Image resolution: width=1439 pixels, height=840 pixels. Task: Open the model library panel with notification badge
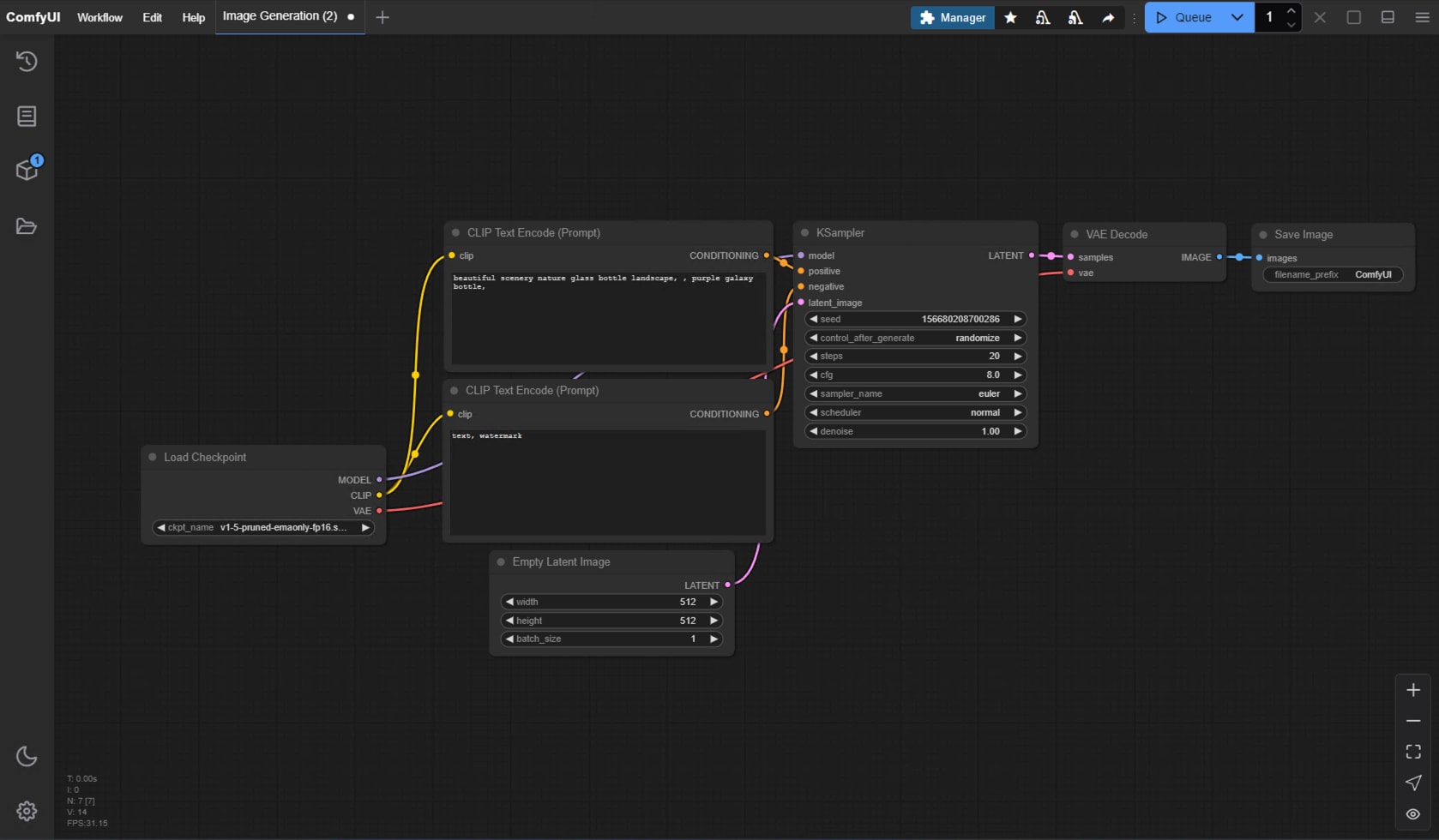26,169
